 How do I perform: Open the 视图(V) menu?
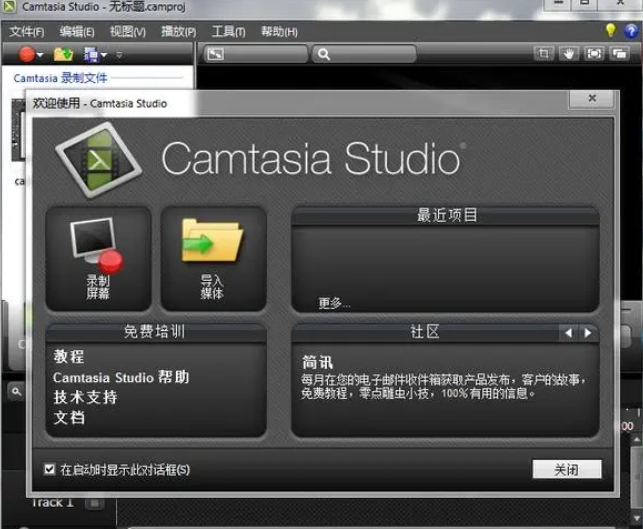tap(128, 32)
